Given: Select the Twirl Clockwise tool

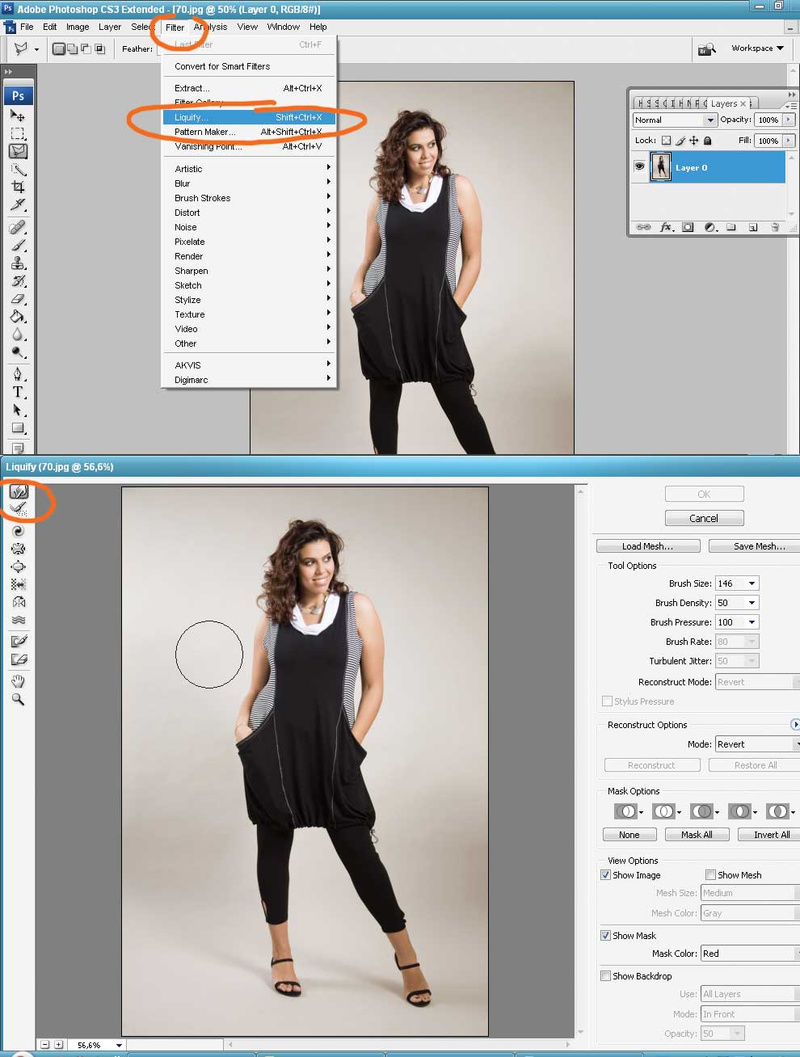Looking at the screenshot, I should point(18,531).
